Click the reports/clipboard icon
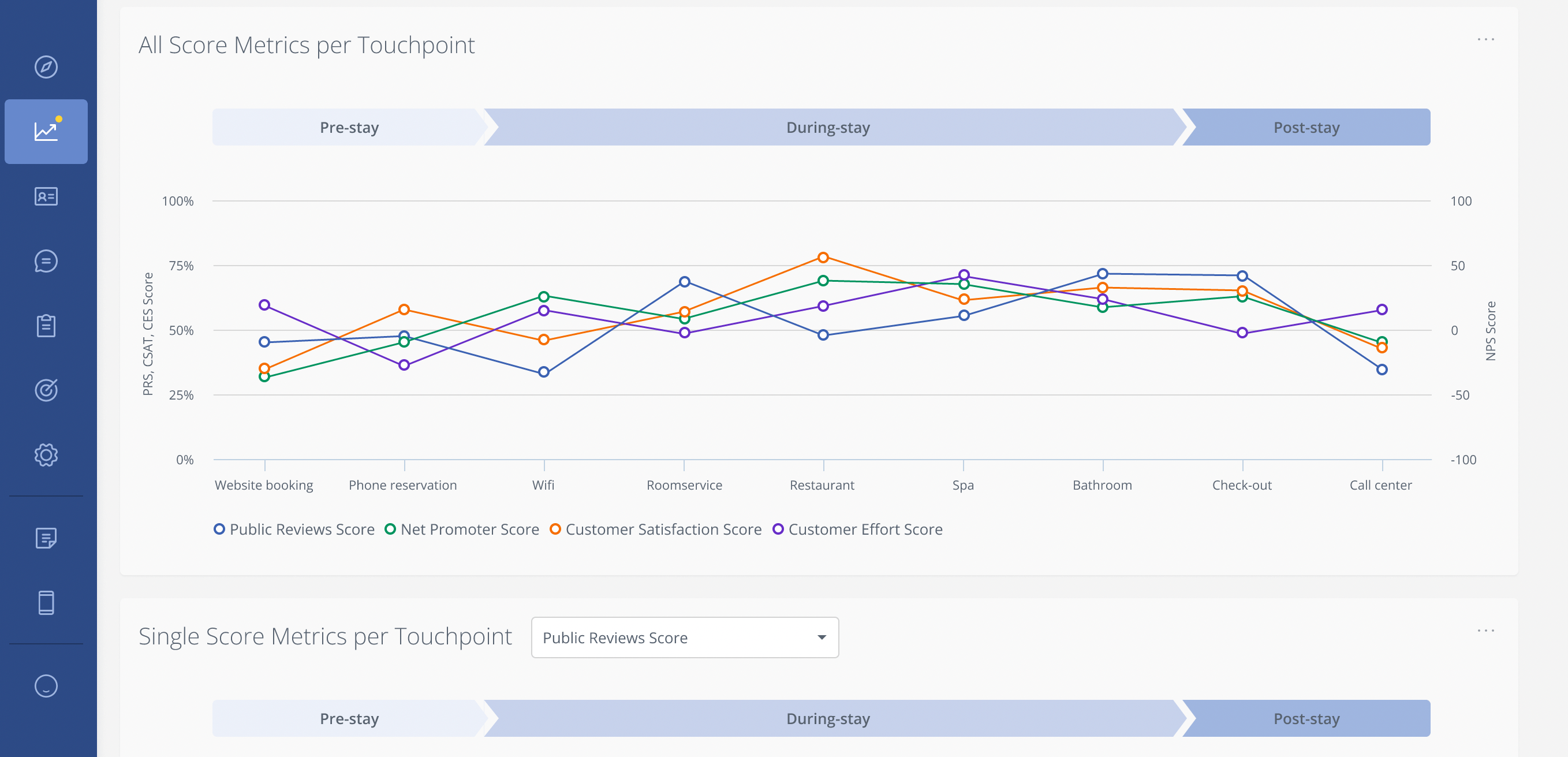Viewport: 1568px width, 757px height. coord(47,326)
